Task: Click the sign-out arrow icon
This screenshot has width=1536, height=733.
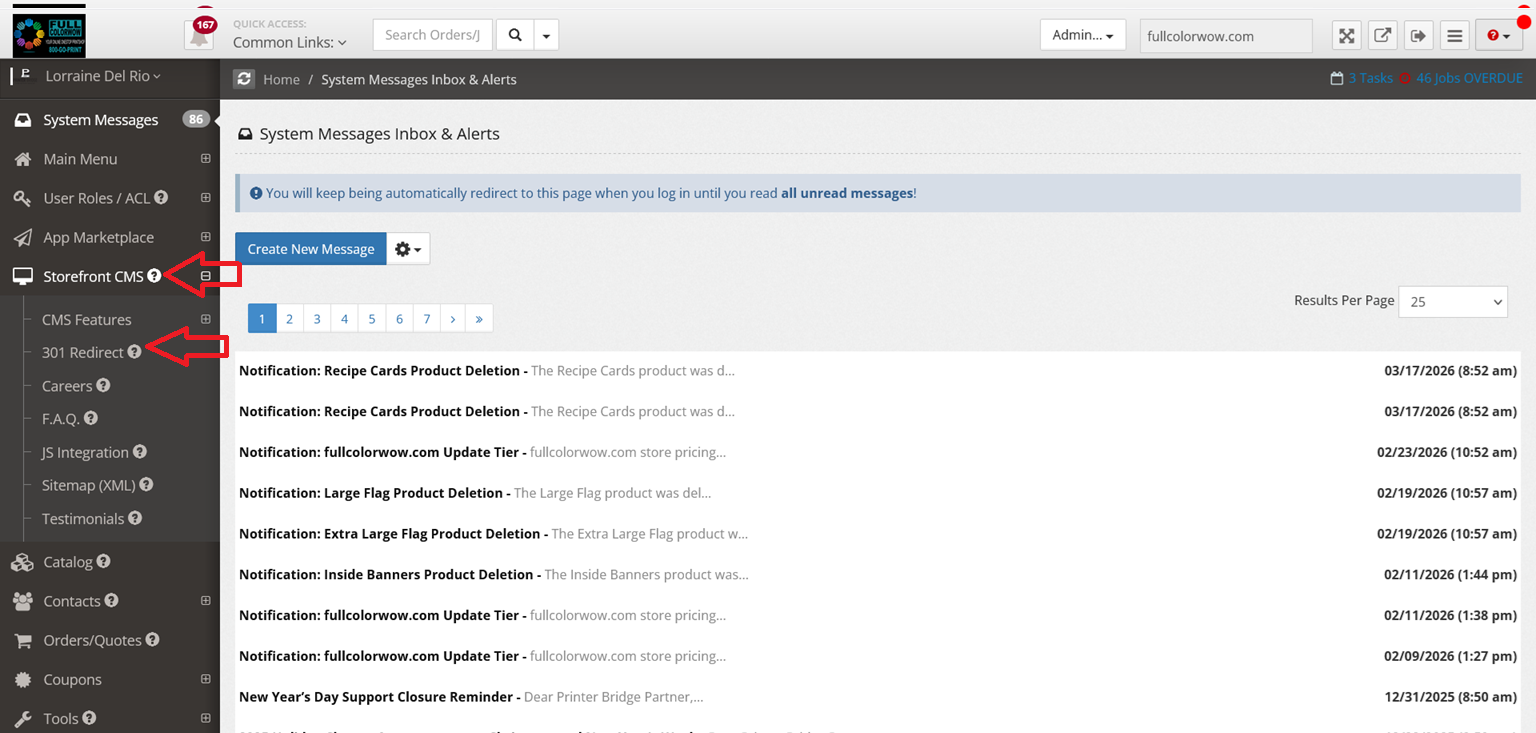Action: click(x=1418, y=36)
